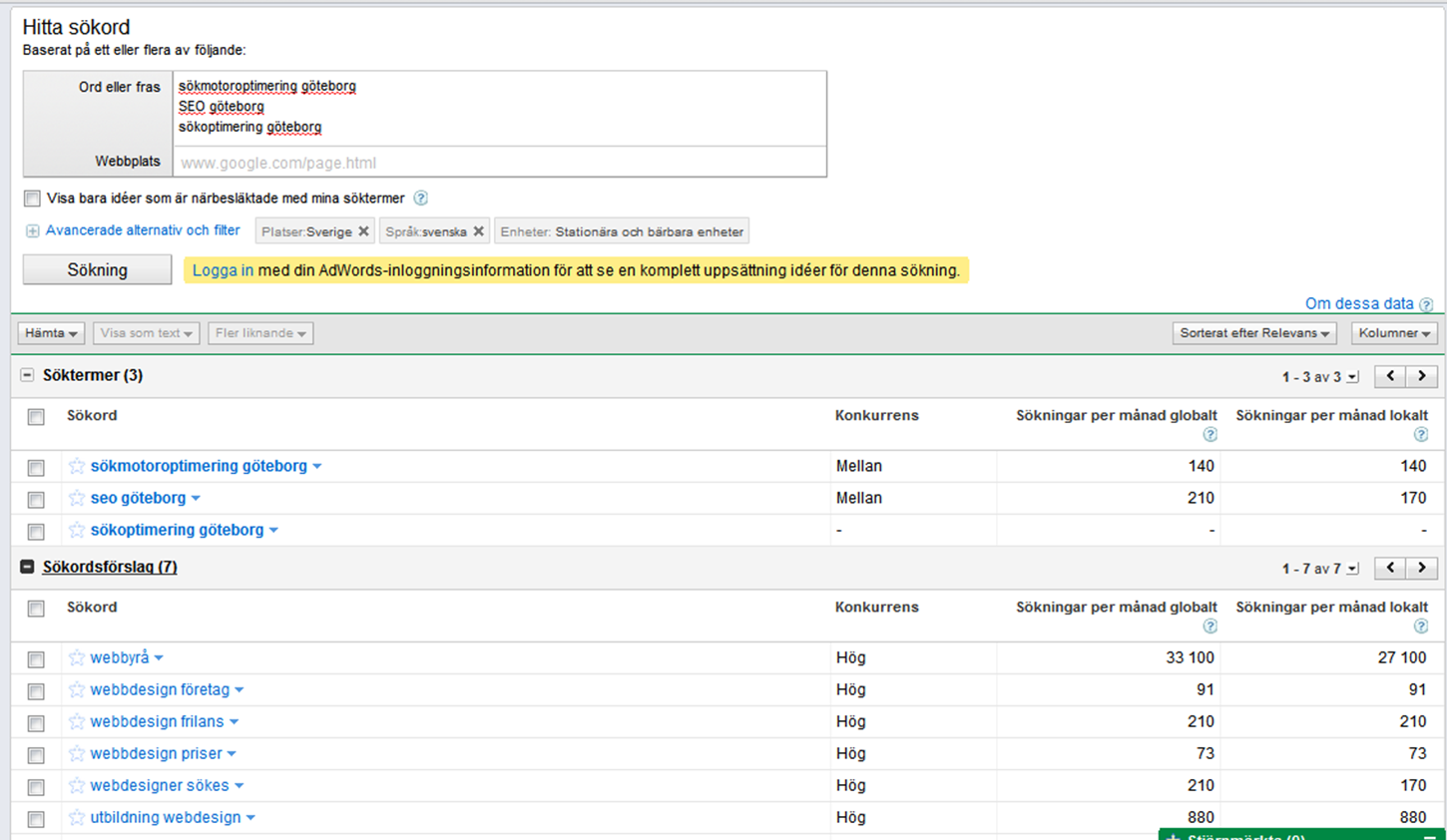Screen dimensions: 1447x840
Task: Help icon under Sökordsförslag lokalt column
Action: pos(1421,626)
